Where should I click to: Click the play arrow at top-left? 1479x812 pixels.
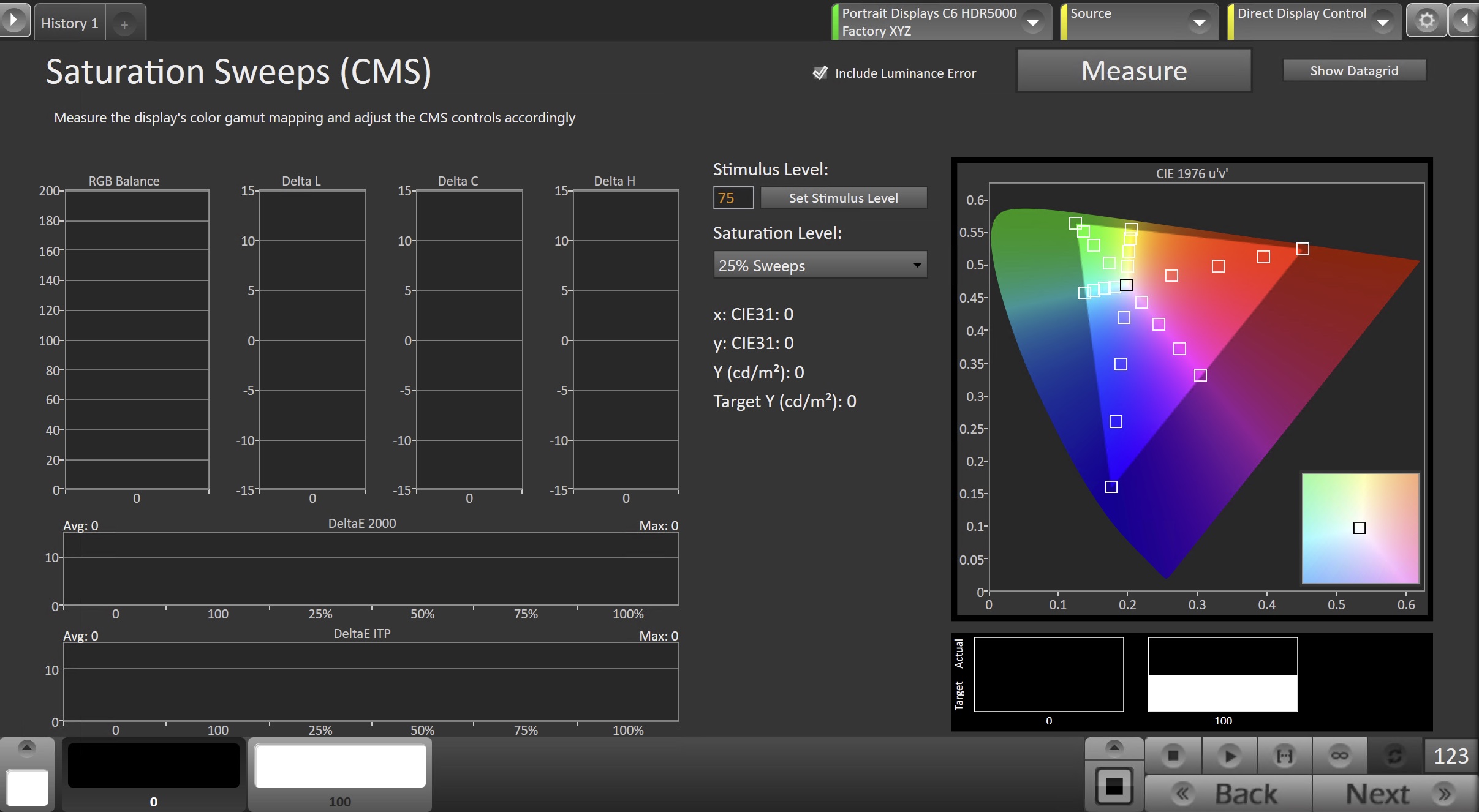(13, 20)
